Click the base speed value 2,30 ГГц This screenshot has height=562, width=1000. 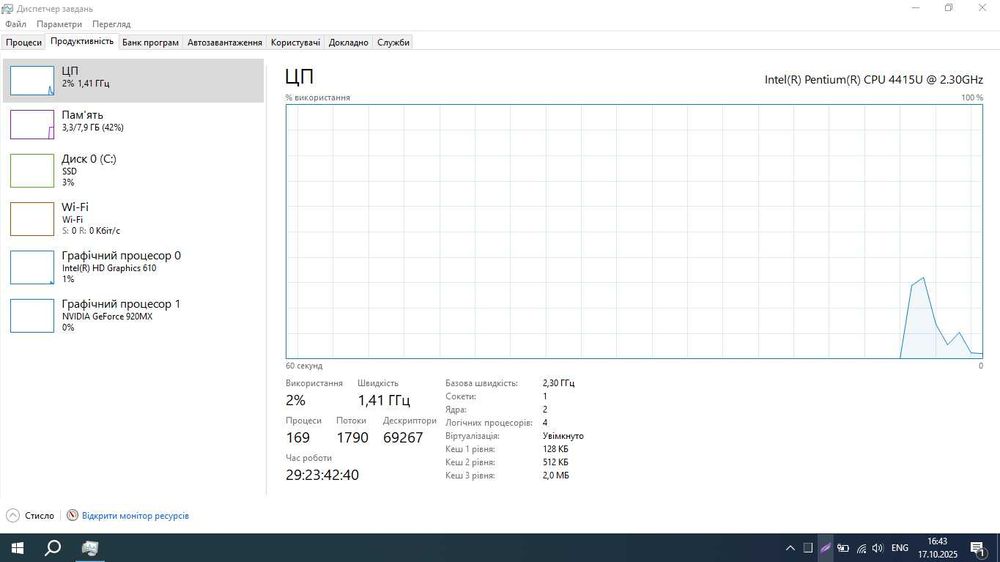click(559, 383)
